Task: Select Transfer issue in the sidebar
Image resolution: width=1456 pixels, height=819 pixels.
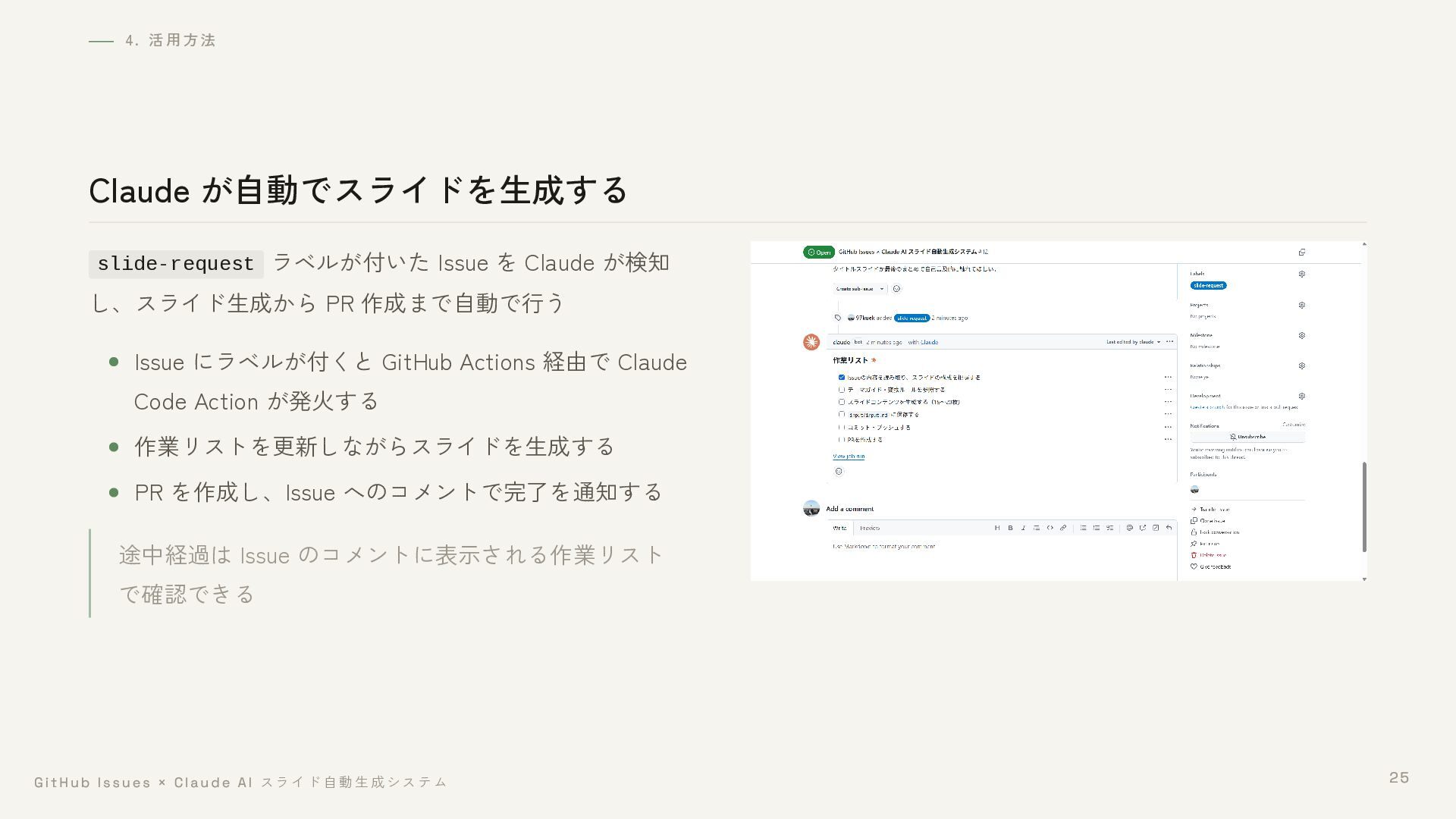Action: pyautogui.click(x=1210, y=510)
